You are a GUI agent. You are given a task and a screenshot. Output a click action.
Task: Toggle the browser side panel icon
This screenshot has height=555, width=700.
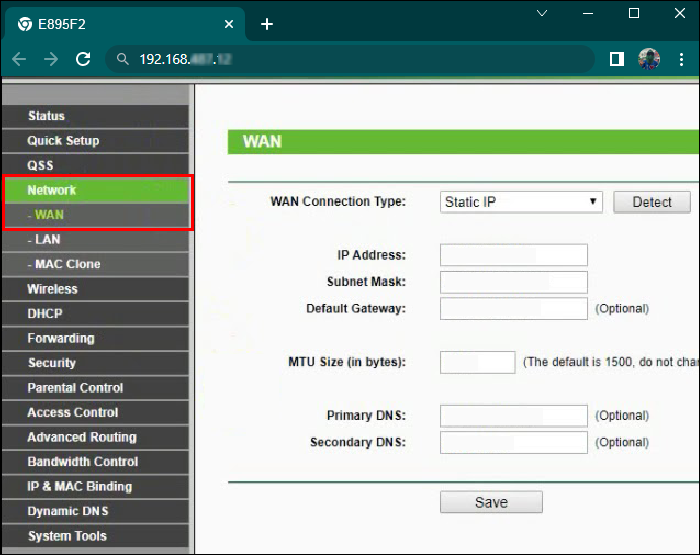click(616, 59)
